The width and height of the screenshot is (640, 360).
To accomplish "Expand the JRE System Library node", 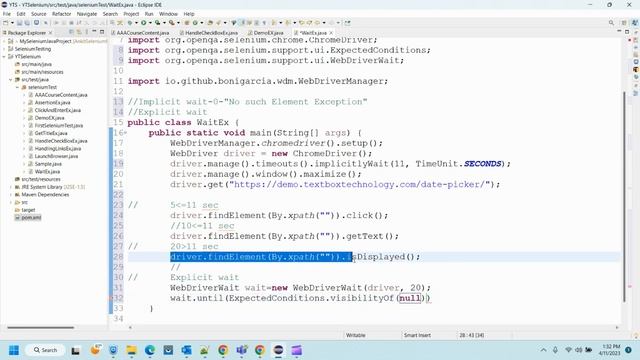I will click(11, 187).
